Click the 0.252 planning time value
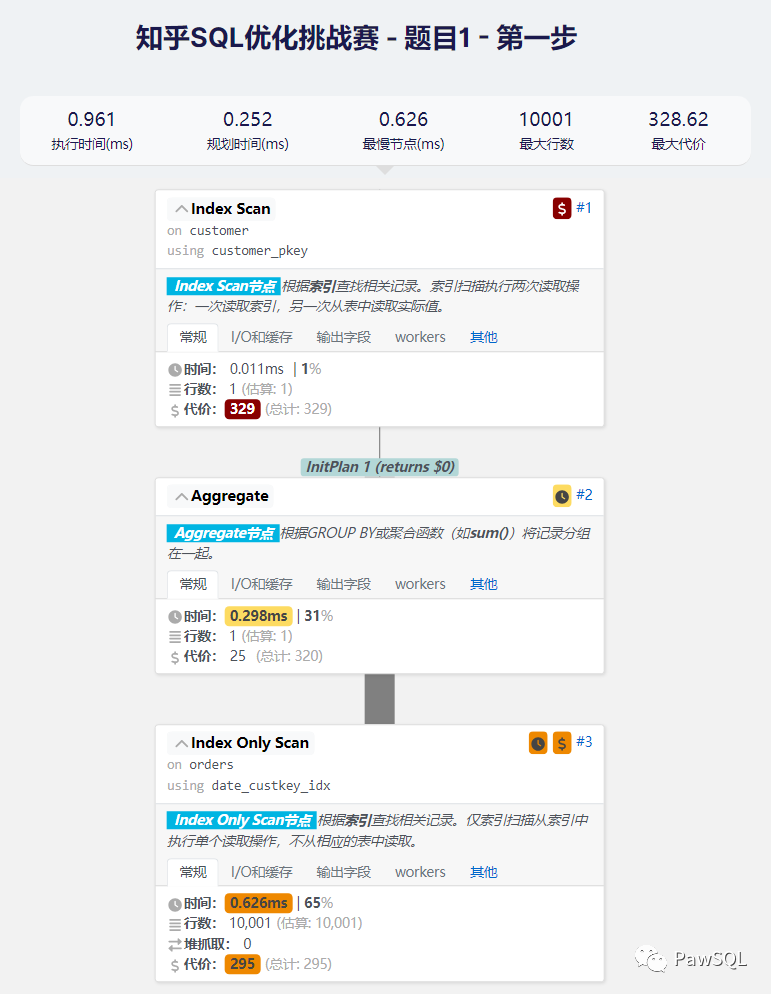 (247, 119)
